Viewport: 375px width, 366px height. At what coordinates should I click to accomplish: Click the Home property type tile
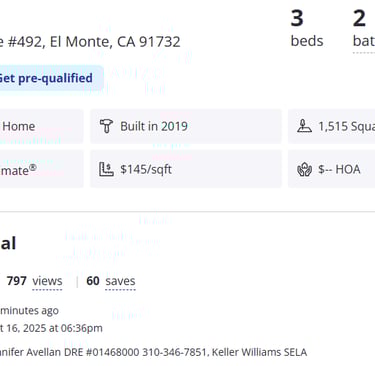pyautogui.click(x=41, y=126)
